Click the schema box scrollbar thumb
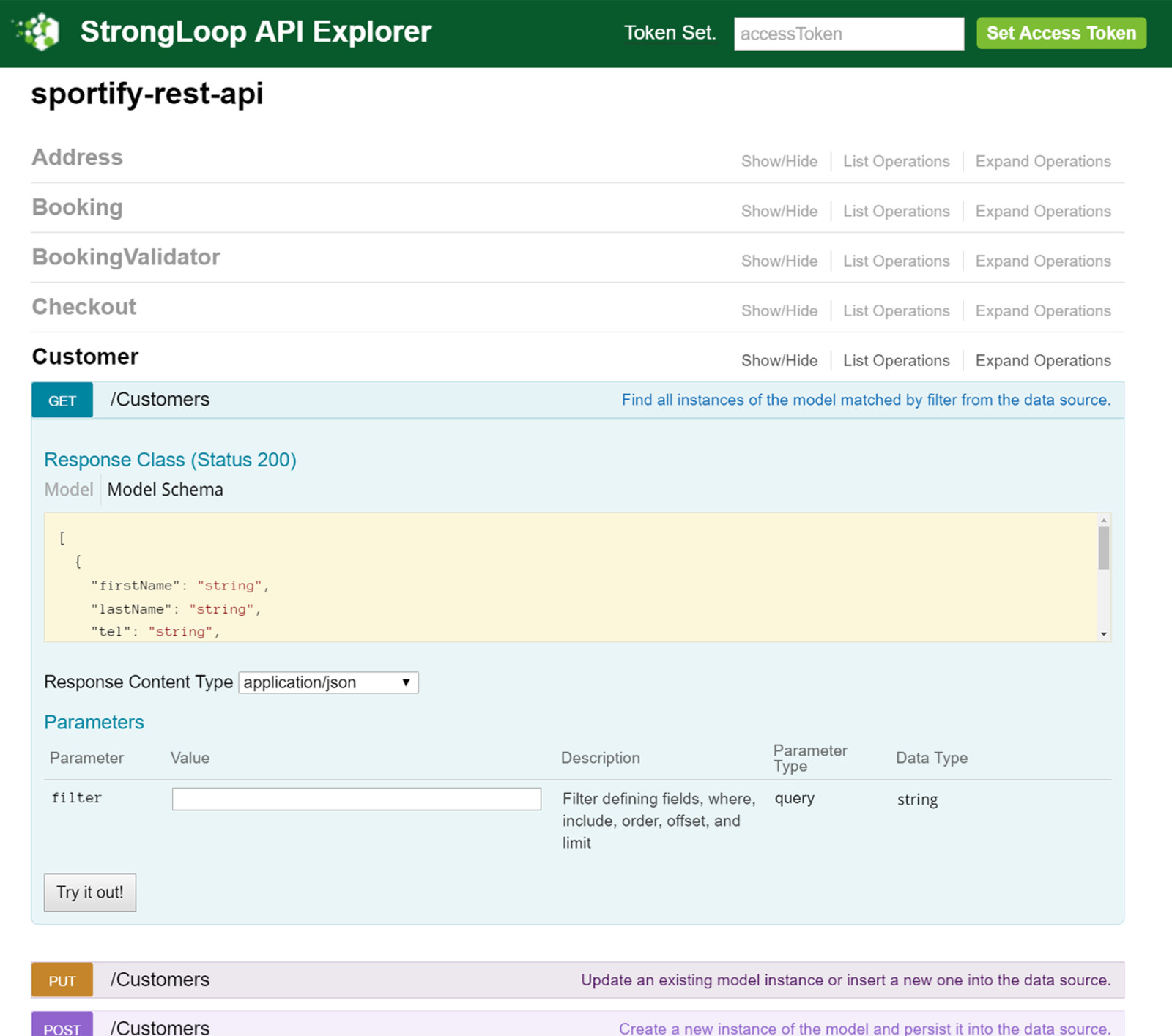 (x=1104, y=548)
